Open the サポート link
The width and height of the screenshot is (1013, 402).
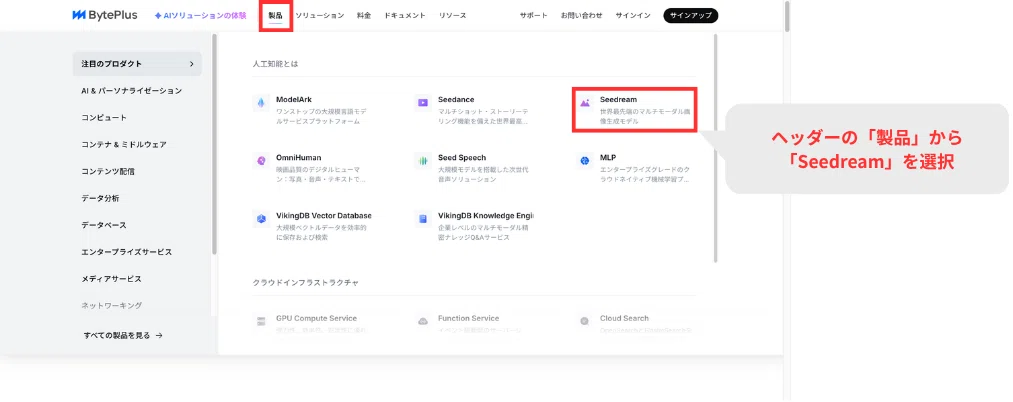534,16
